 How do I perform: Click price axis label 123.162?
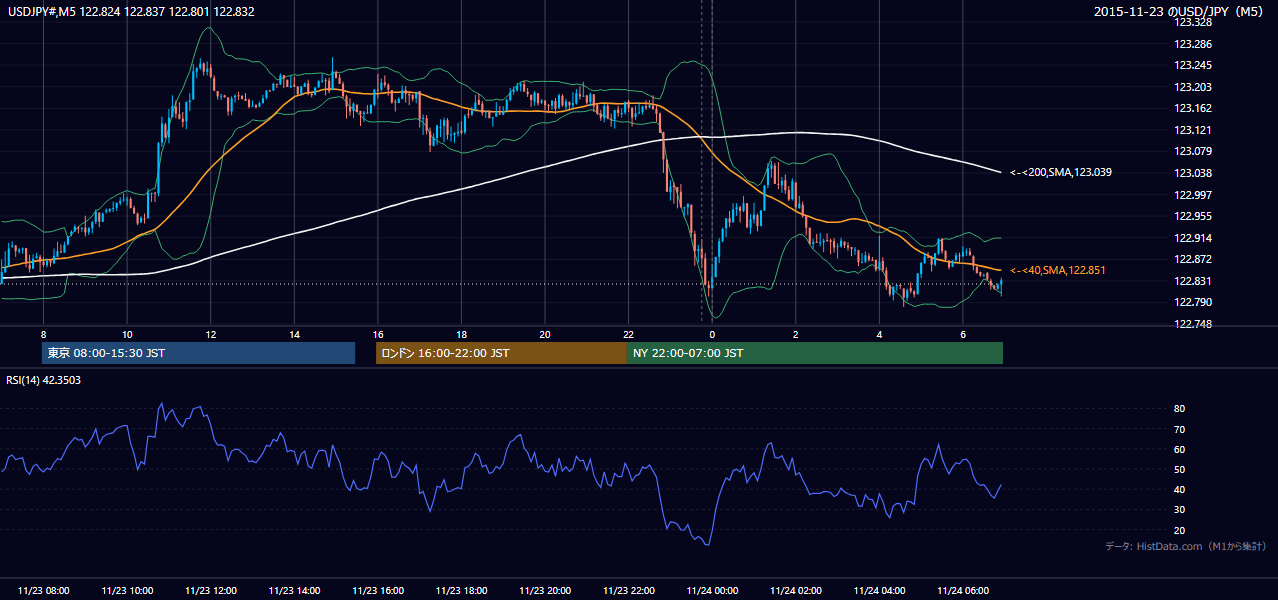(1194, 108)
